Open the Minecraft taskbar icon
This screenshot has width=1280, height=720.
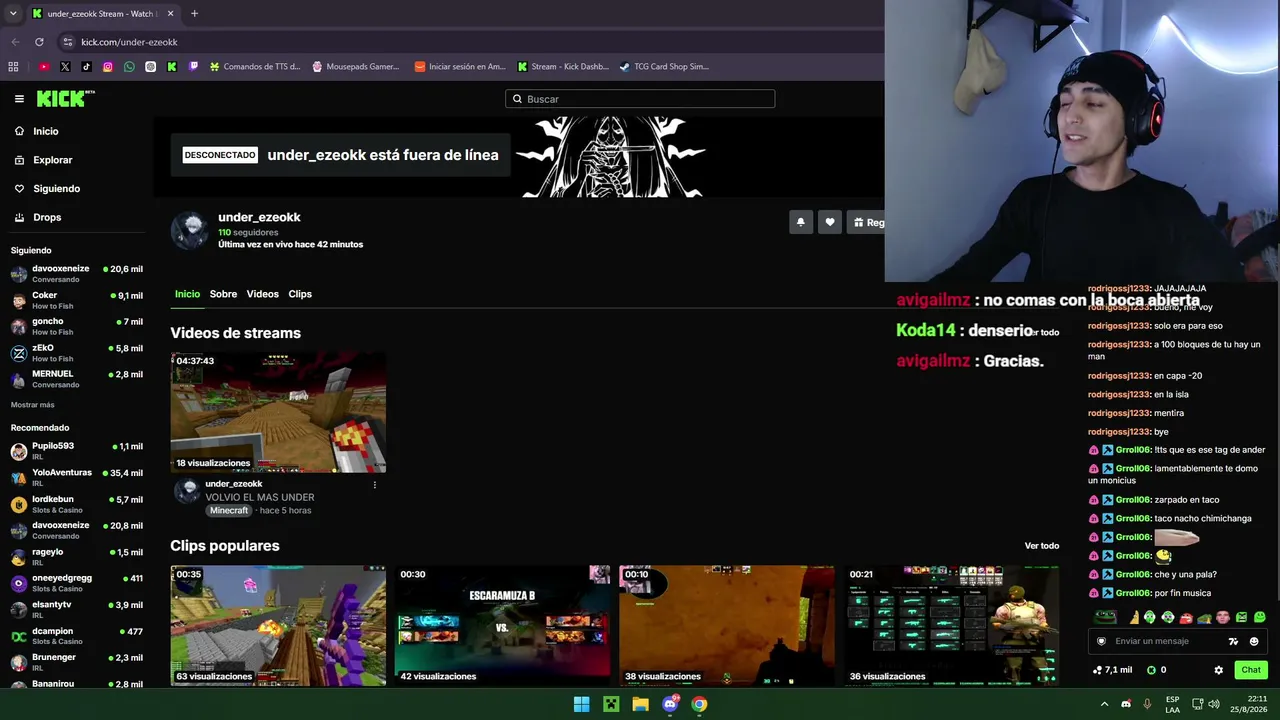(x=611, y=704)
